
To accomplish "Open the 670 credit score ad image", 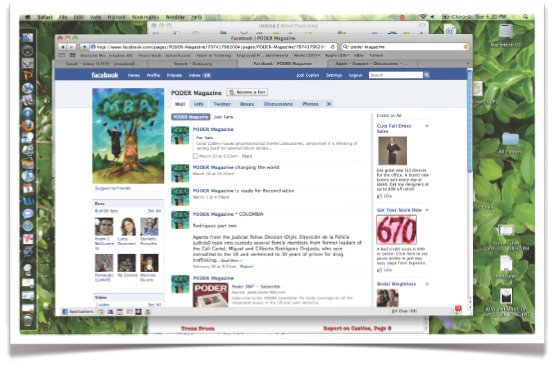I will tap(396, 230).
